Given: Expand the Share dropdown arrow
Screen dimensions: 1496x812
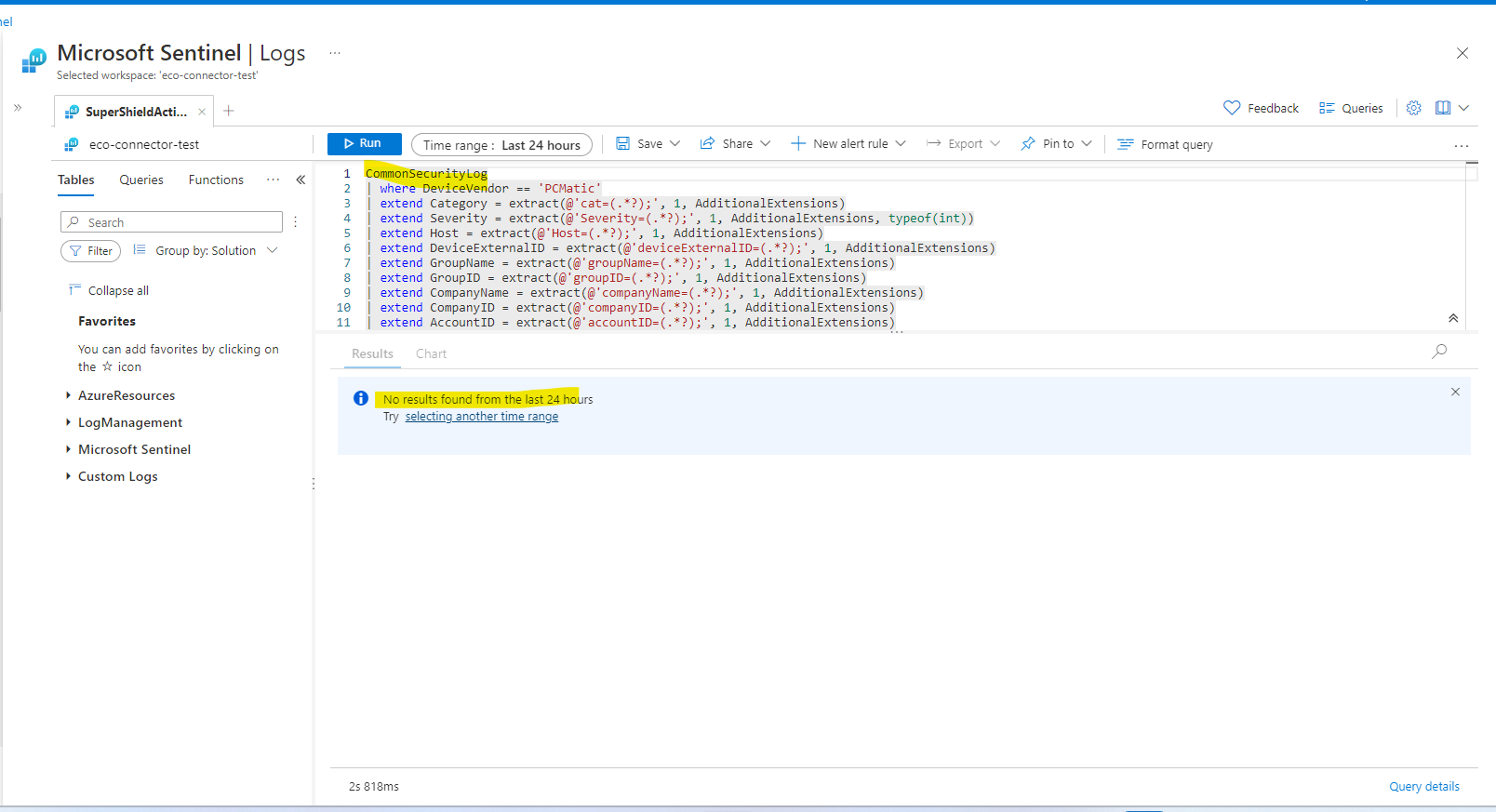Looking at the screenshot, I should [766, 143].
